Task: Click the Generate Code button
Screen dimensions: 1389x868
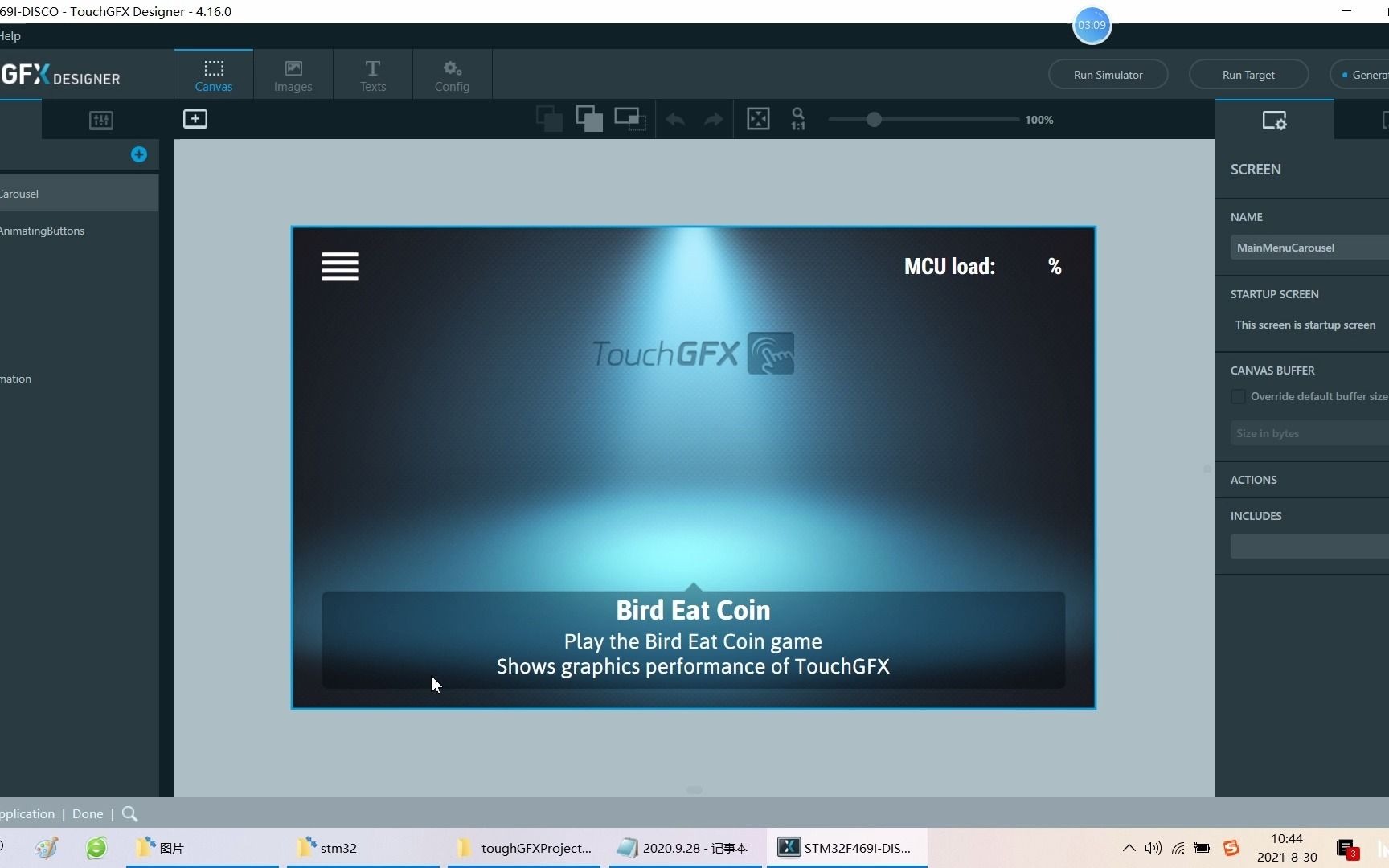Action: 1360,75
